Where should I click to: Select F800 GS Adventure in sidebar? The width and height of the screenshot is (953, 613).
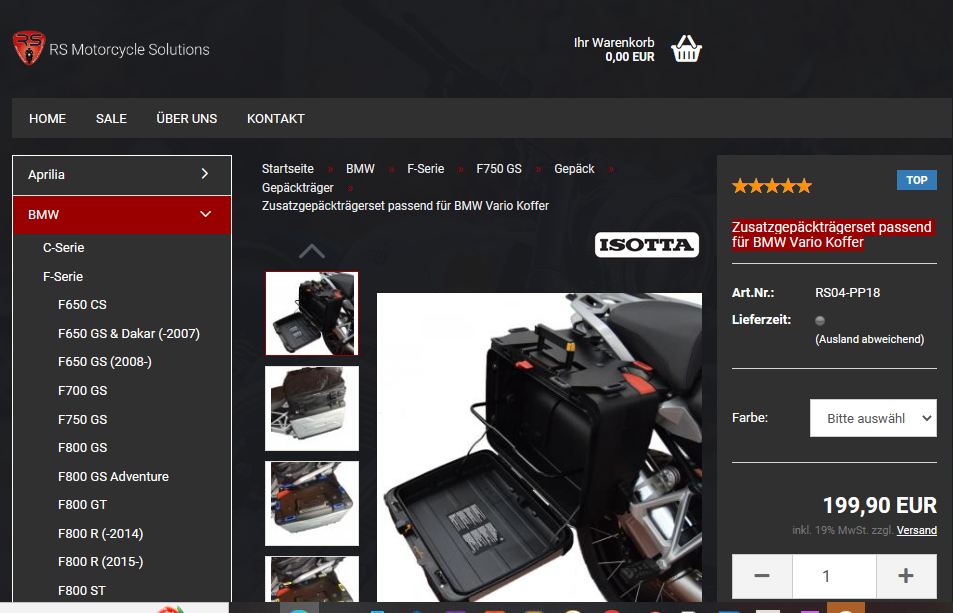[x=113, y=476]
